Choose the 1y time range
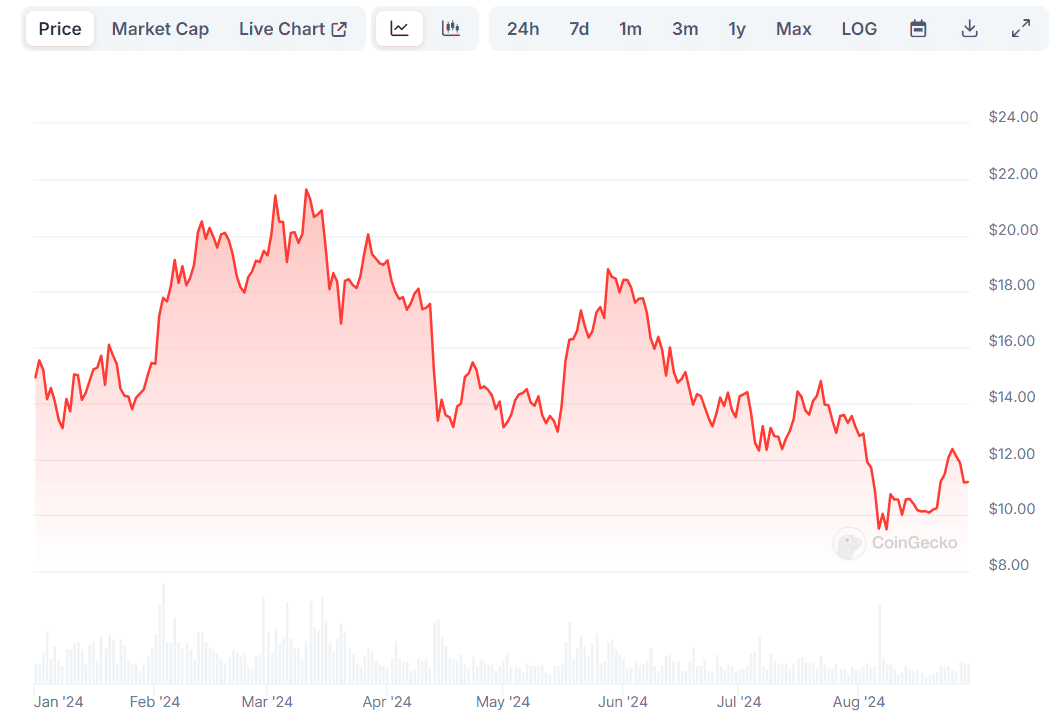 click(737, 29)
